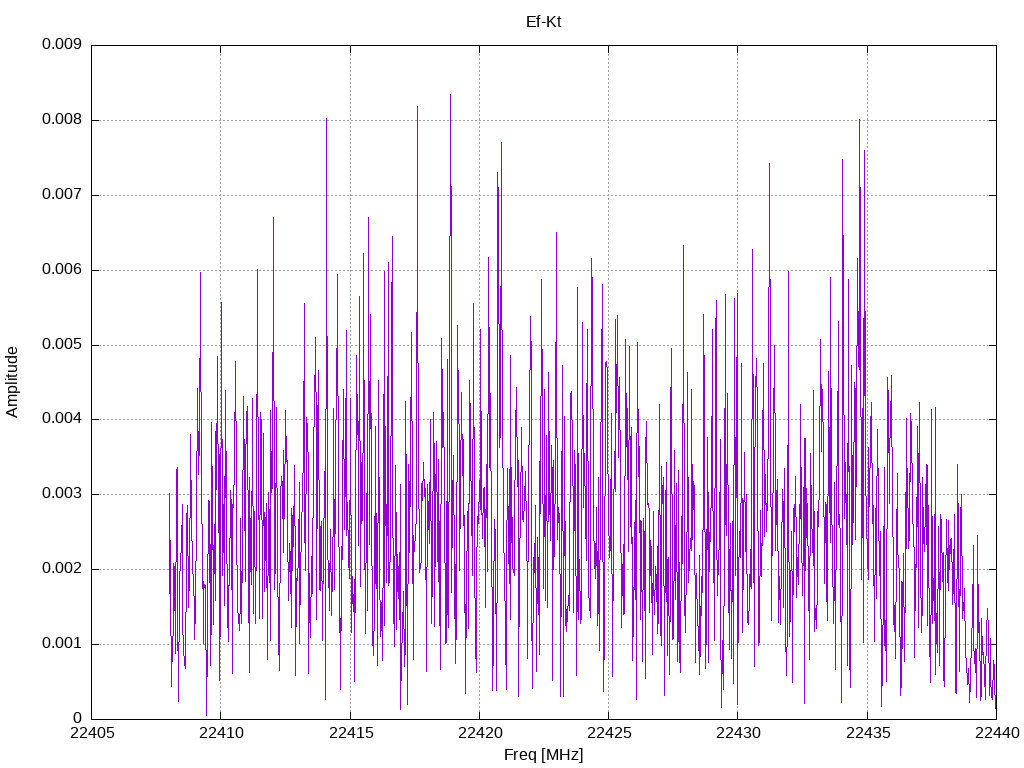Click x-axis tick value 22420
Viewport: 1024px width, 768px height.
[480, 733]
